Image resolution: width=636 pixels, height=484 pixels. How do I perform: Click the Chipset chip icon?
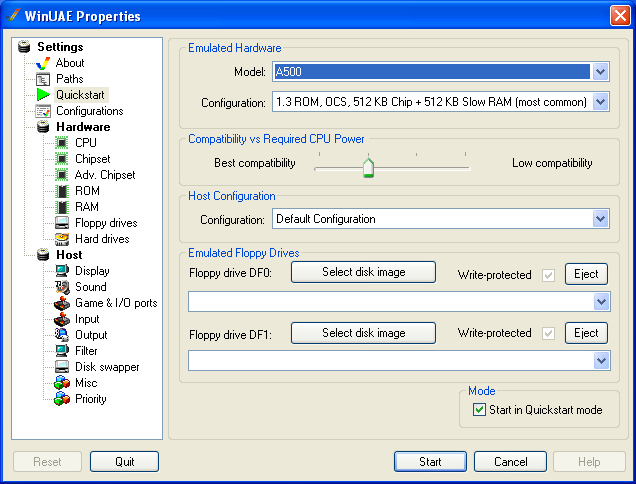pyautogui.click(x=62, y=159)
